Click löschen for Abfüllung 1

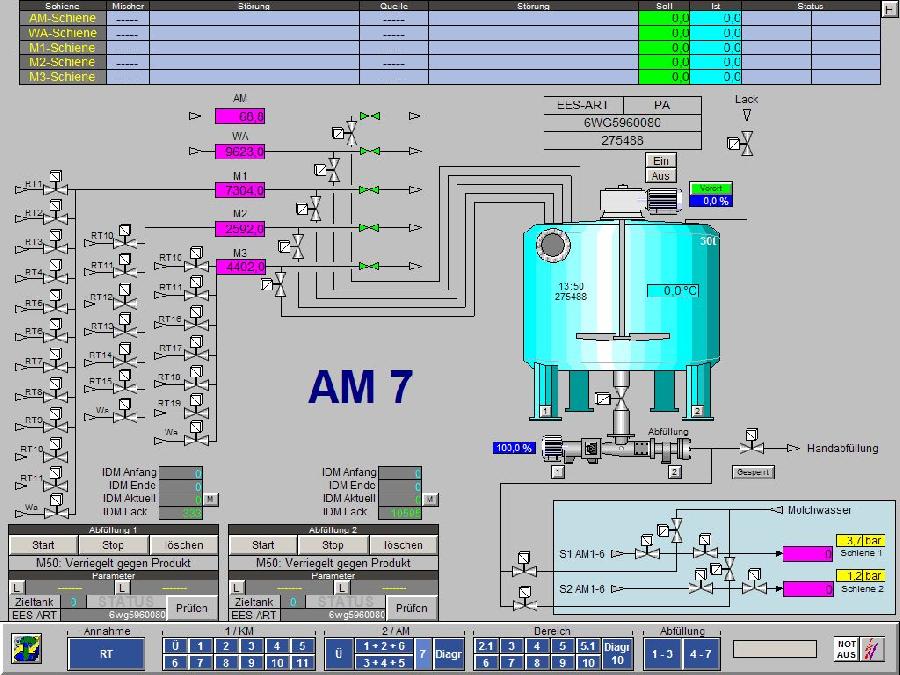click(x=184, y=545)
